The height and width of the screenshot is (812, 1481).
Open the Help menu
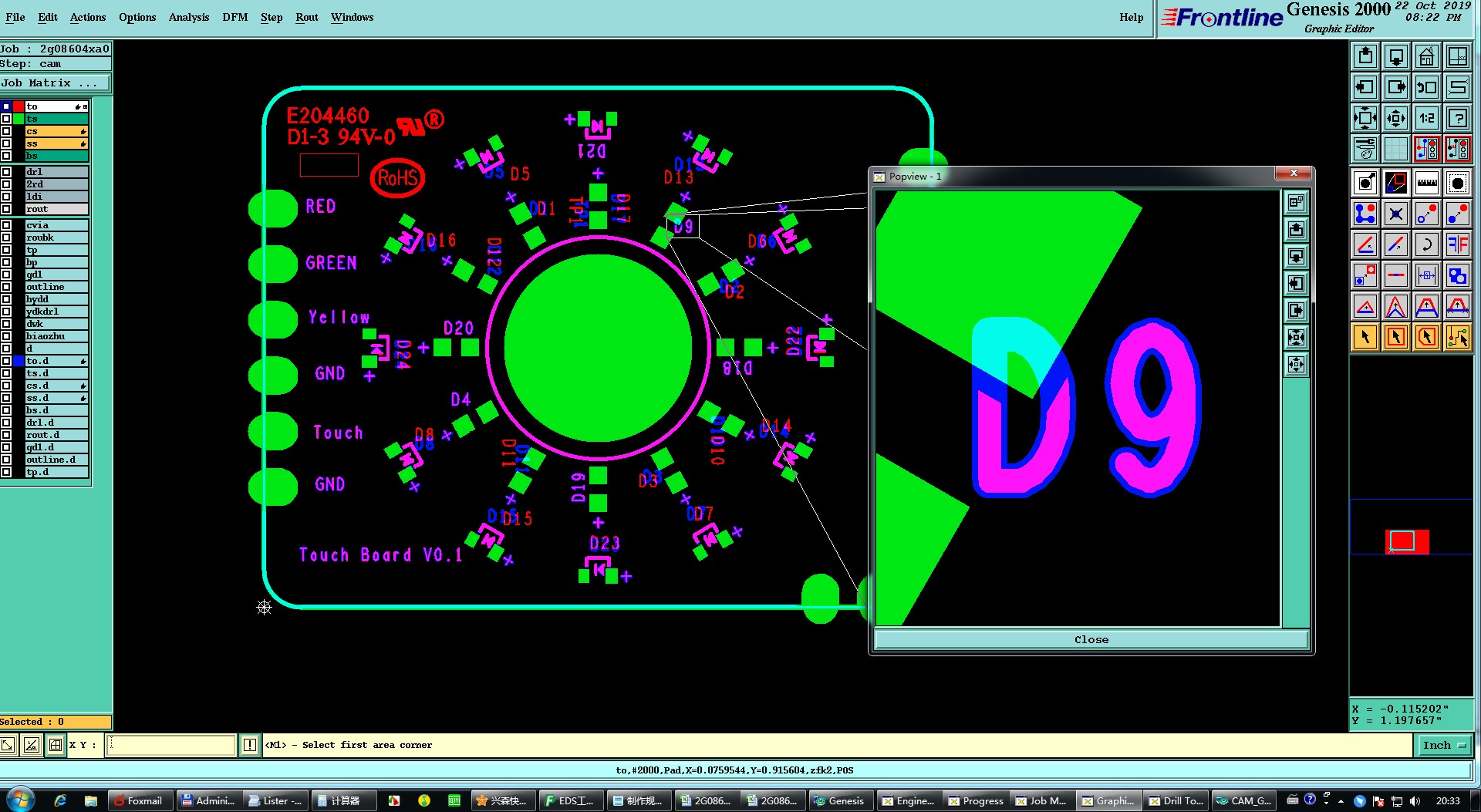(1132, 17)
